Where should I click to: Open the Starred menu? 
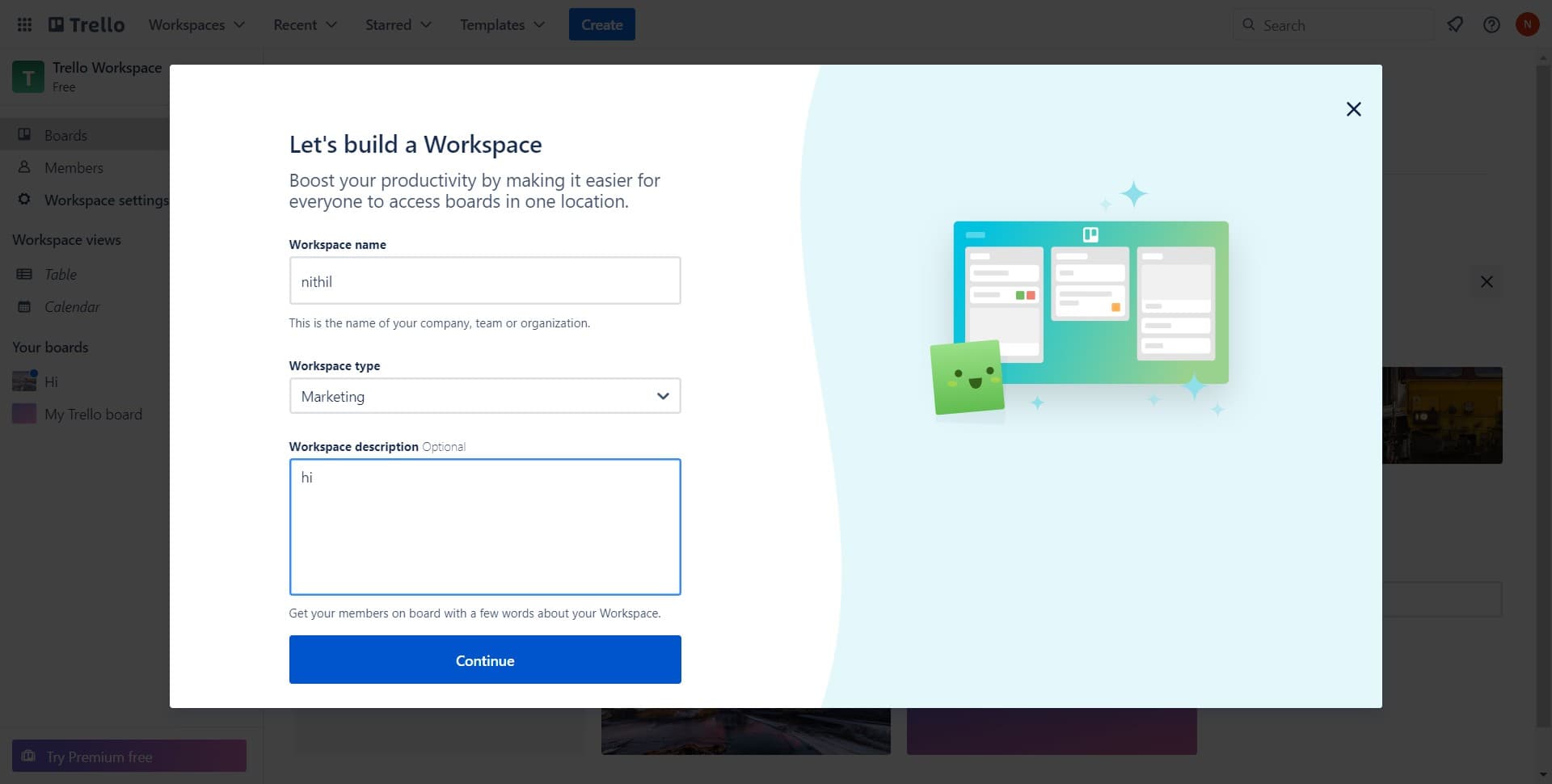tap(398, 25)
